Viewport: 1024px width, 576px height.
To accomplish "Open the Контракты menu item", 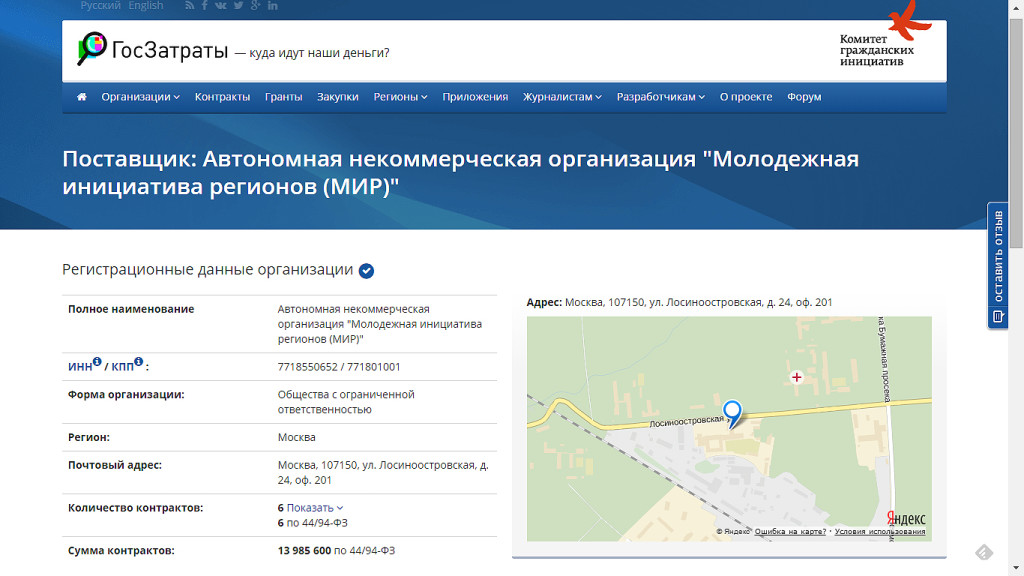I will (x=222, y=97).
